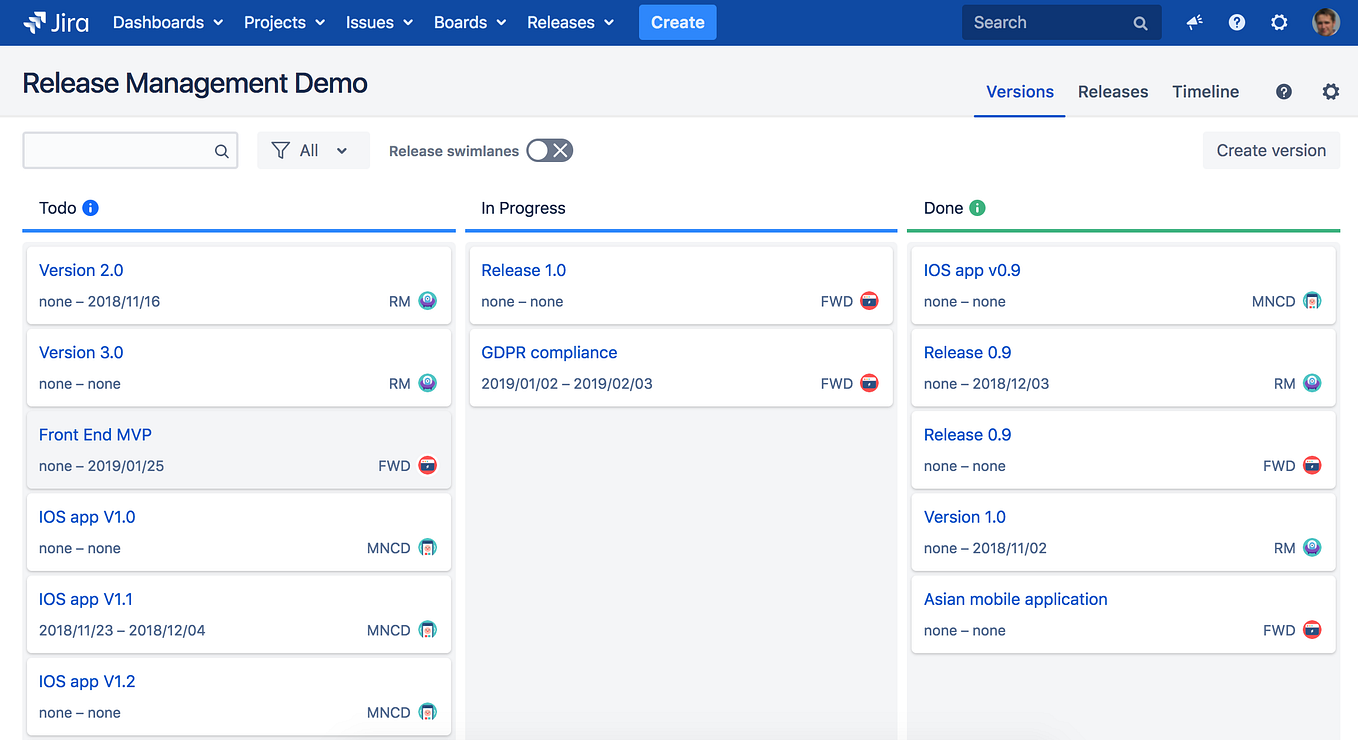The height and width of the screenshot is (740, 1358).
Task: Disable the Release swimlanes toggle
Action: pyautogui.click(x=549, y=150)
